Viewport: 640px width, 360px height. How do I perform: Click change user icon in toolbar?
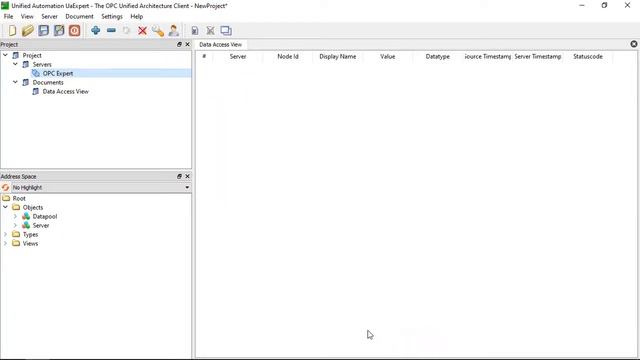pos(173,31)
